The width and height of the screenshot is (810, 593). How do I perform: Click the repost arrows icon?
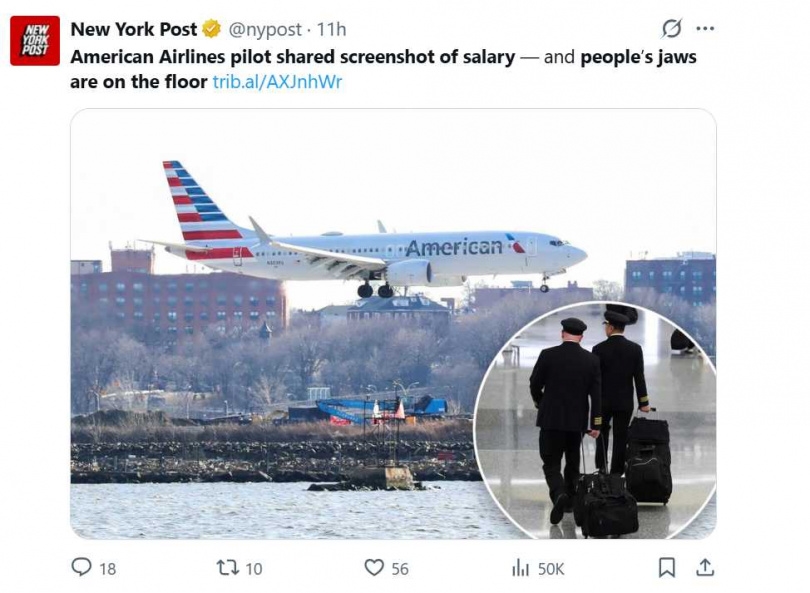[227, 568]
